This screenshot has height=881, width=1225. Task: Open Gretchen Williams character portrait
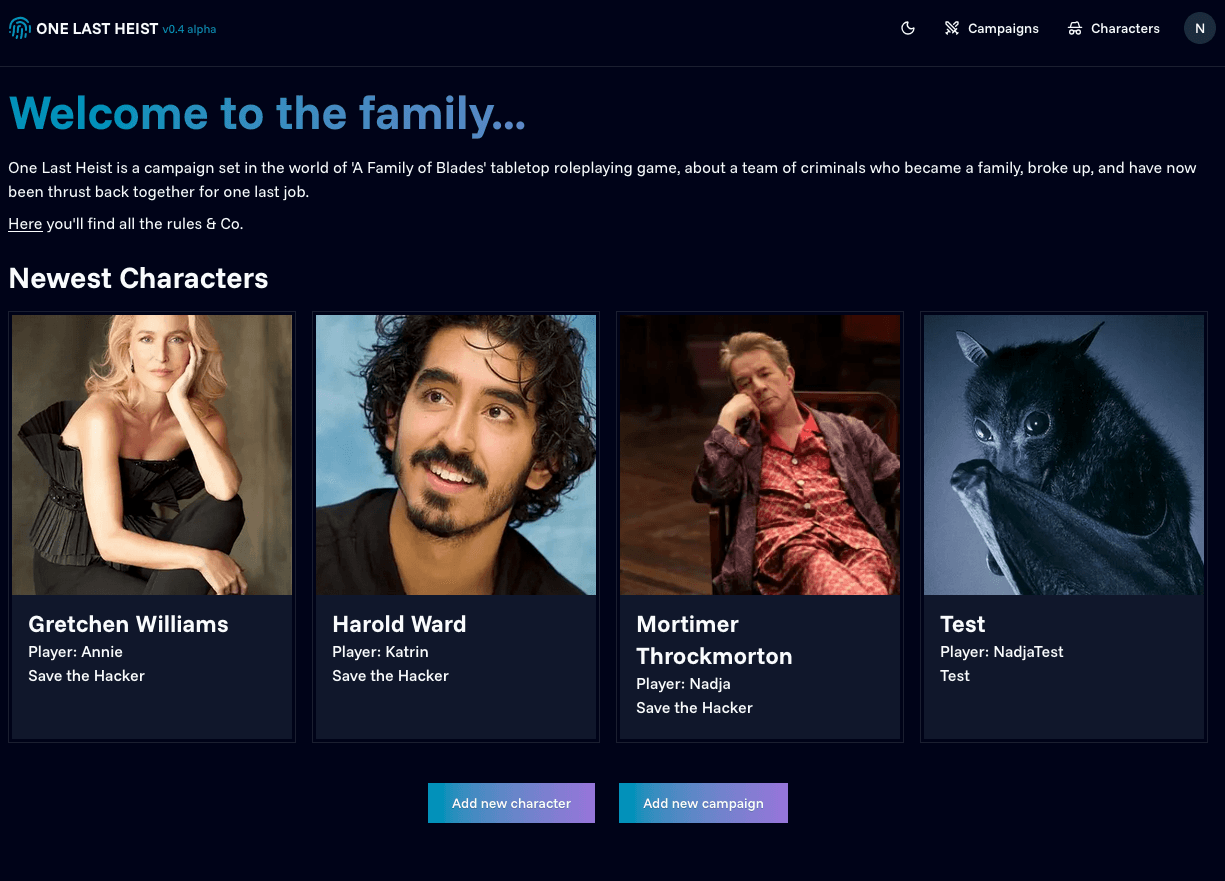point(152,455)
